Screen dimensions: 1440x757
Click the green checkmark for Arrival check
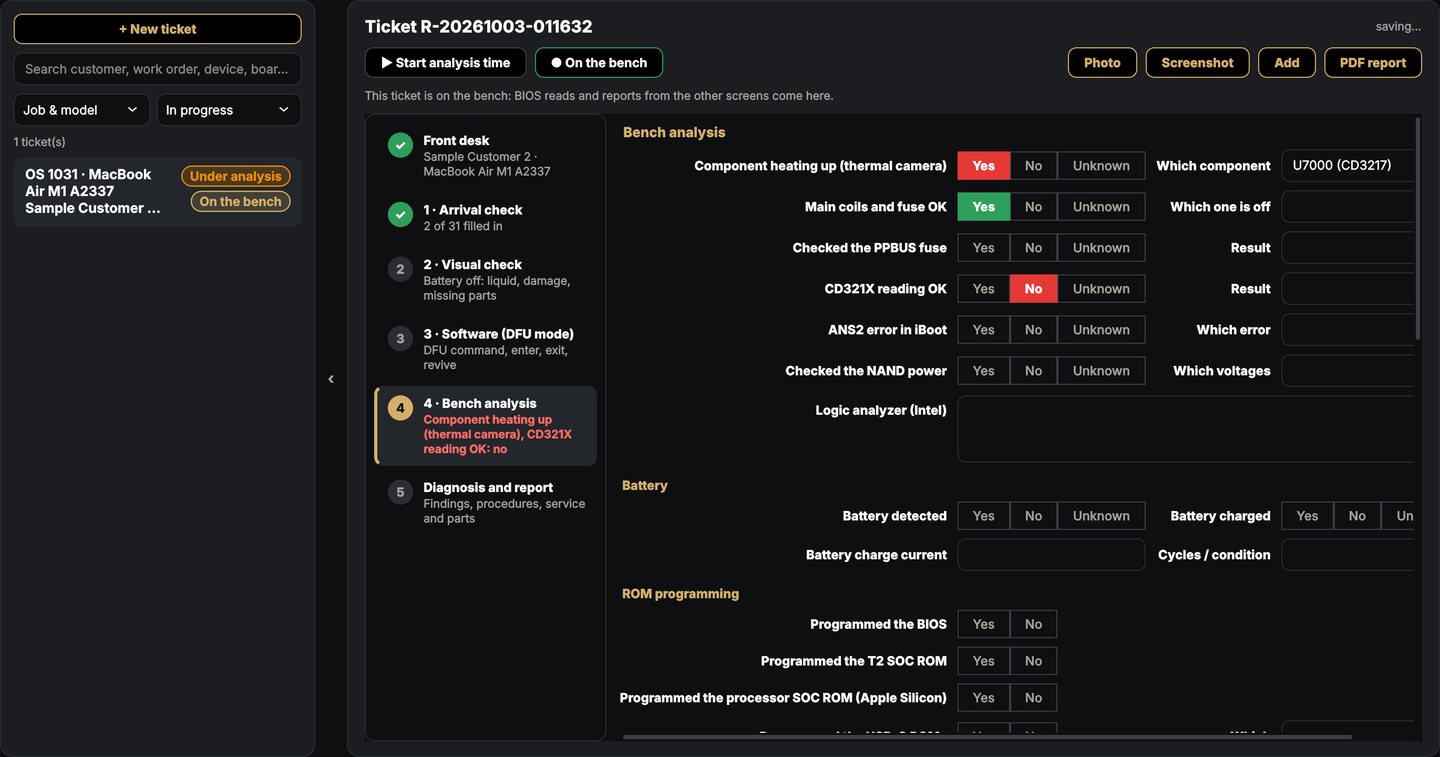click(x=400, y=214)
